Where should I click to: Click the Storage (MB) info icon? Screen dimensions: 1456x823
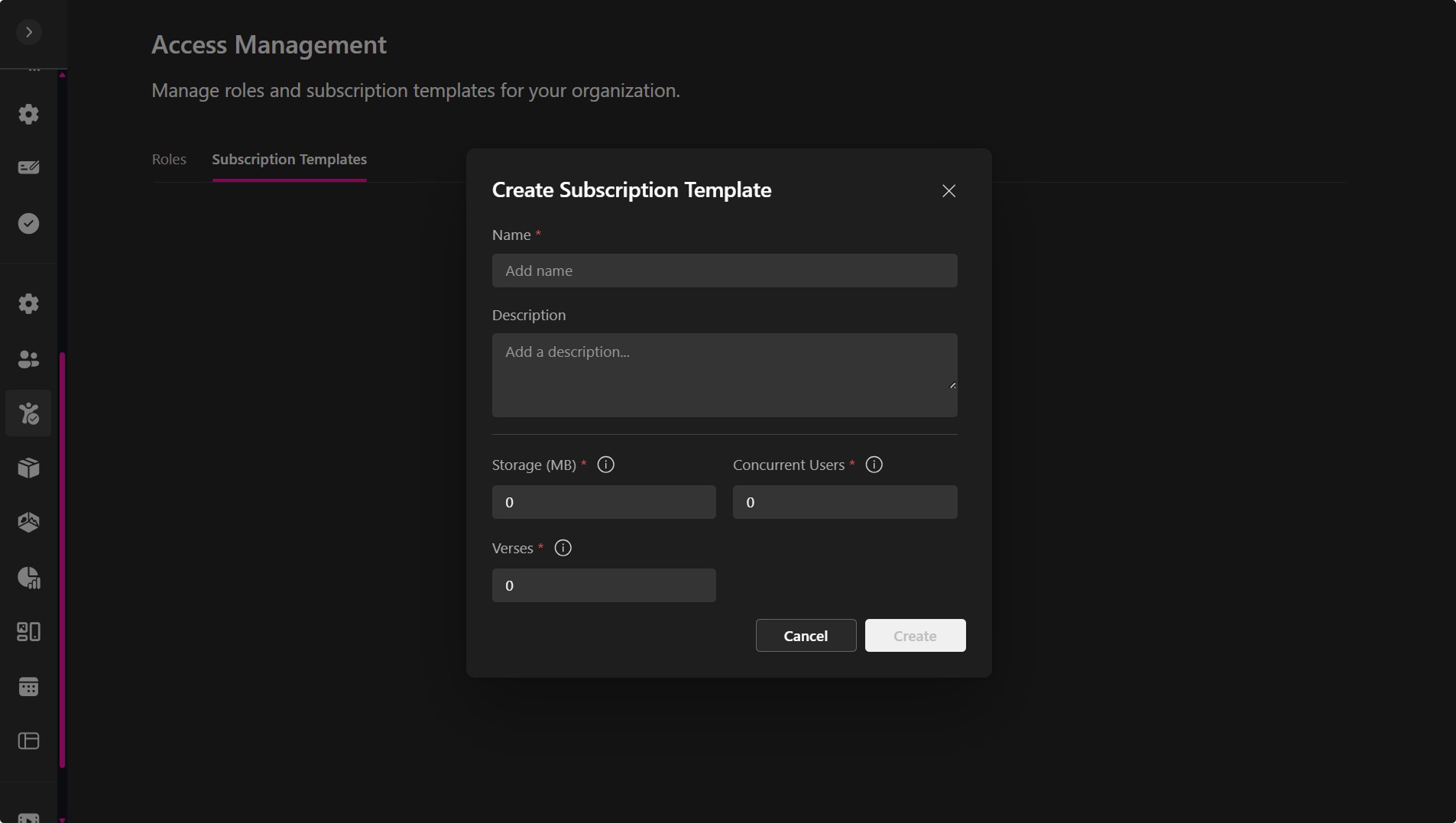[x=605, y=465]
